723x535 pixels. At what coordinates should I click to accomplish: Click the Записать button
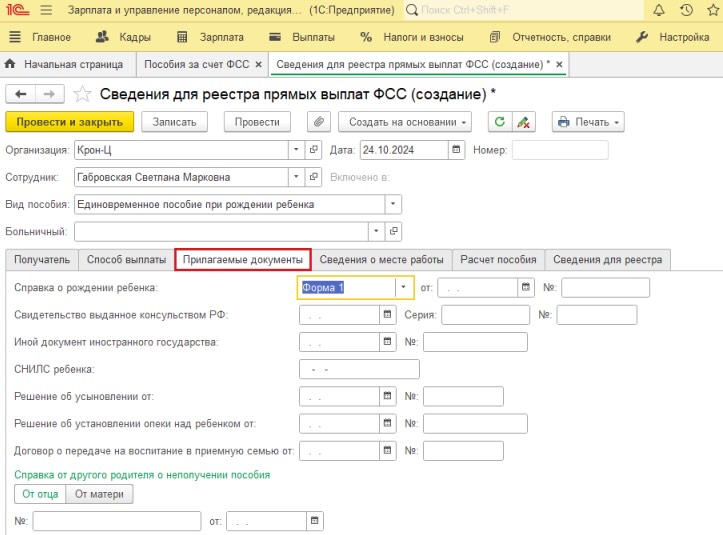tap(174, 122)
